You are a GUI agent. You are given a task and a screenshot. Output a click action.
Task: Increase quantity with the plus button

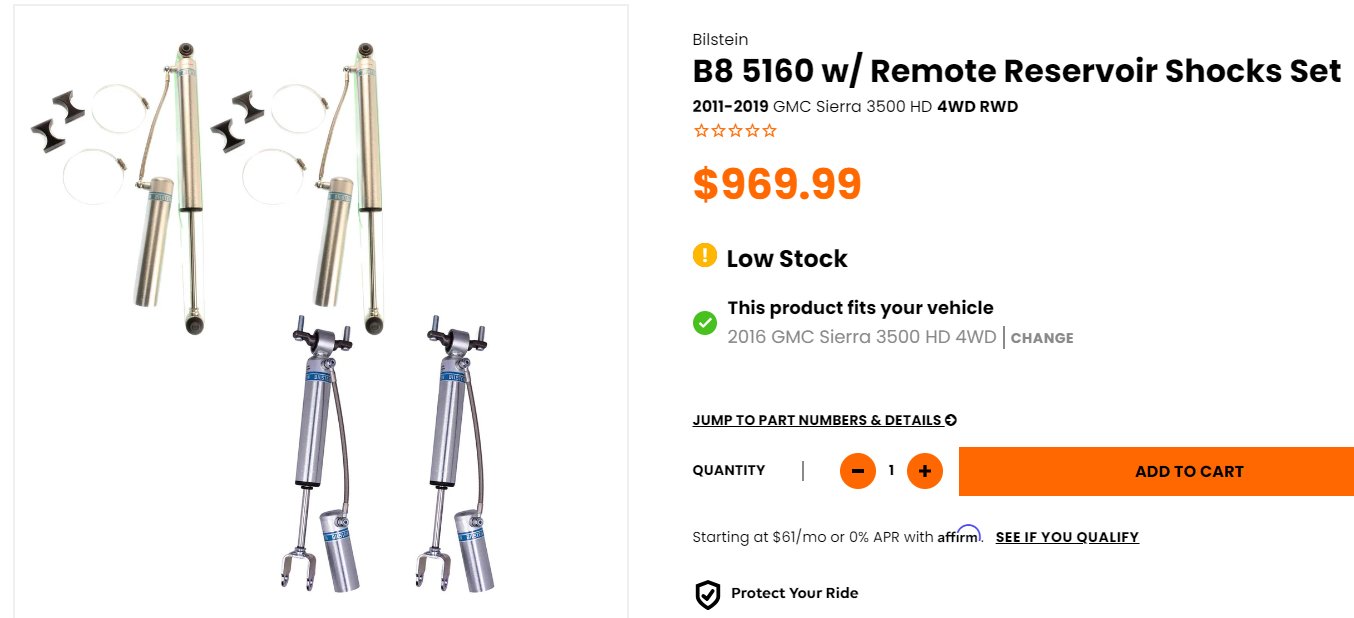click(925, 471)
